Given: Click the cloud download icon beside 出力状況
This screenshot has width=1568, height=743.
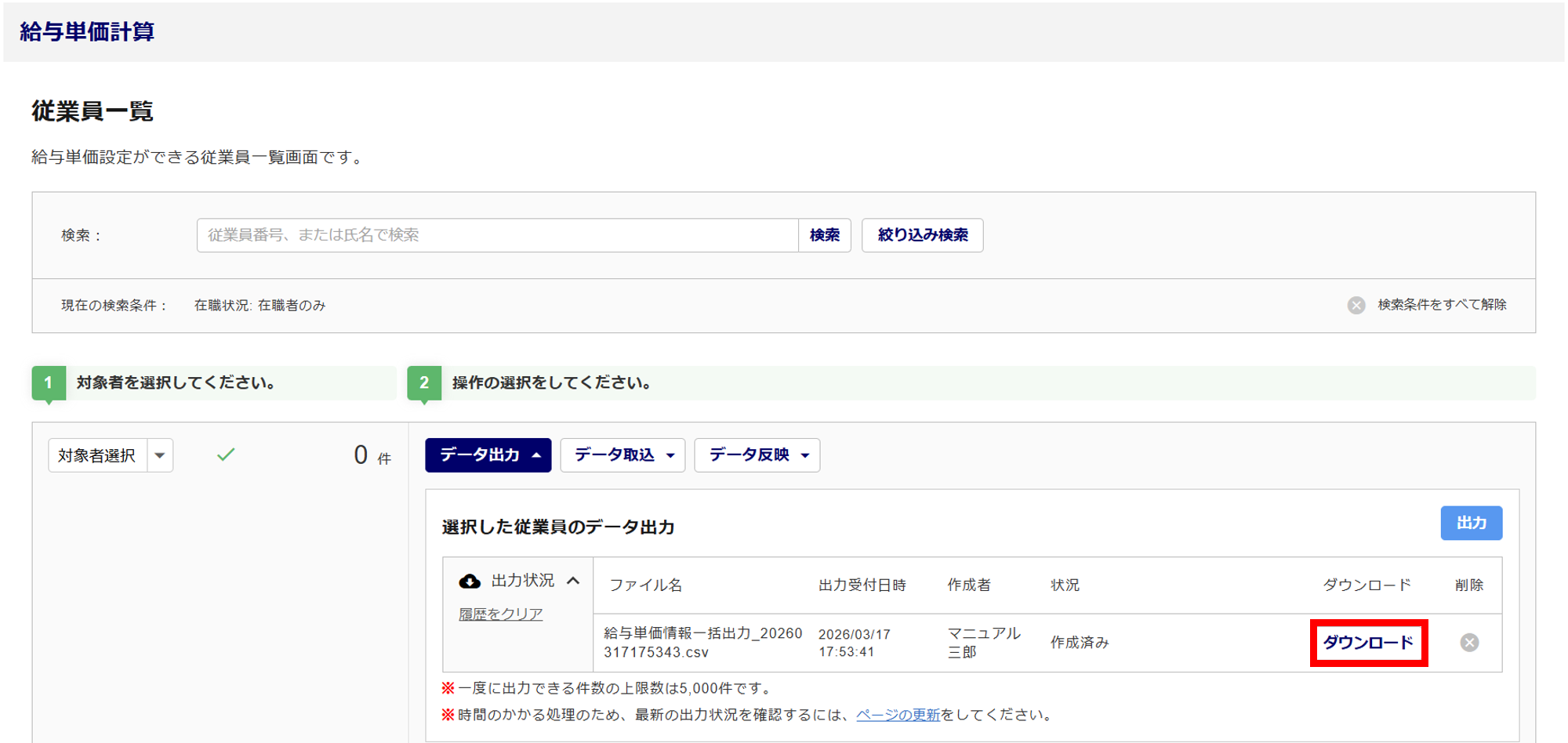Looking at the screenshot, I should pyautogui.click(x=470, y=581).
